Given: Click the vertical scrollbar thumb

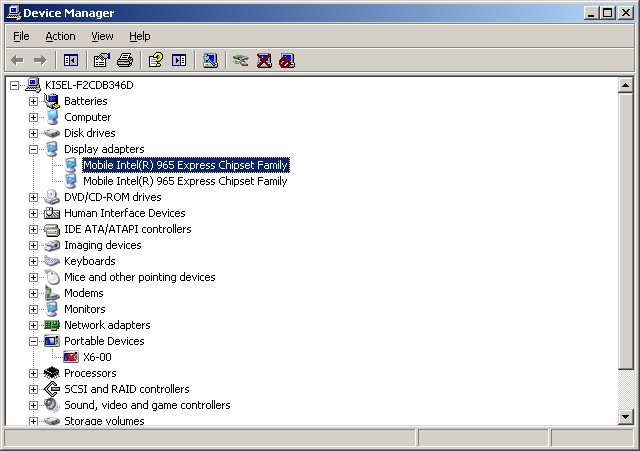Looking at the screenshot, I should click(x=625, y=231).
